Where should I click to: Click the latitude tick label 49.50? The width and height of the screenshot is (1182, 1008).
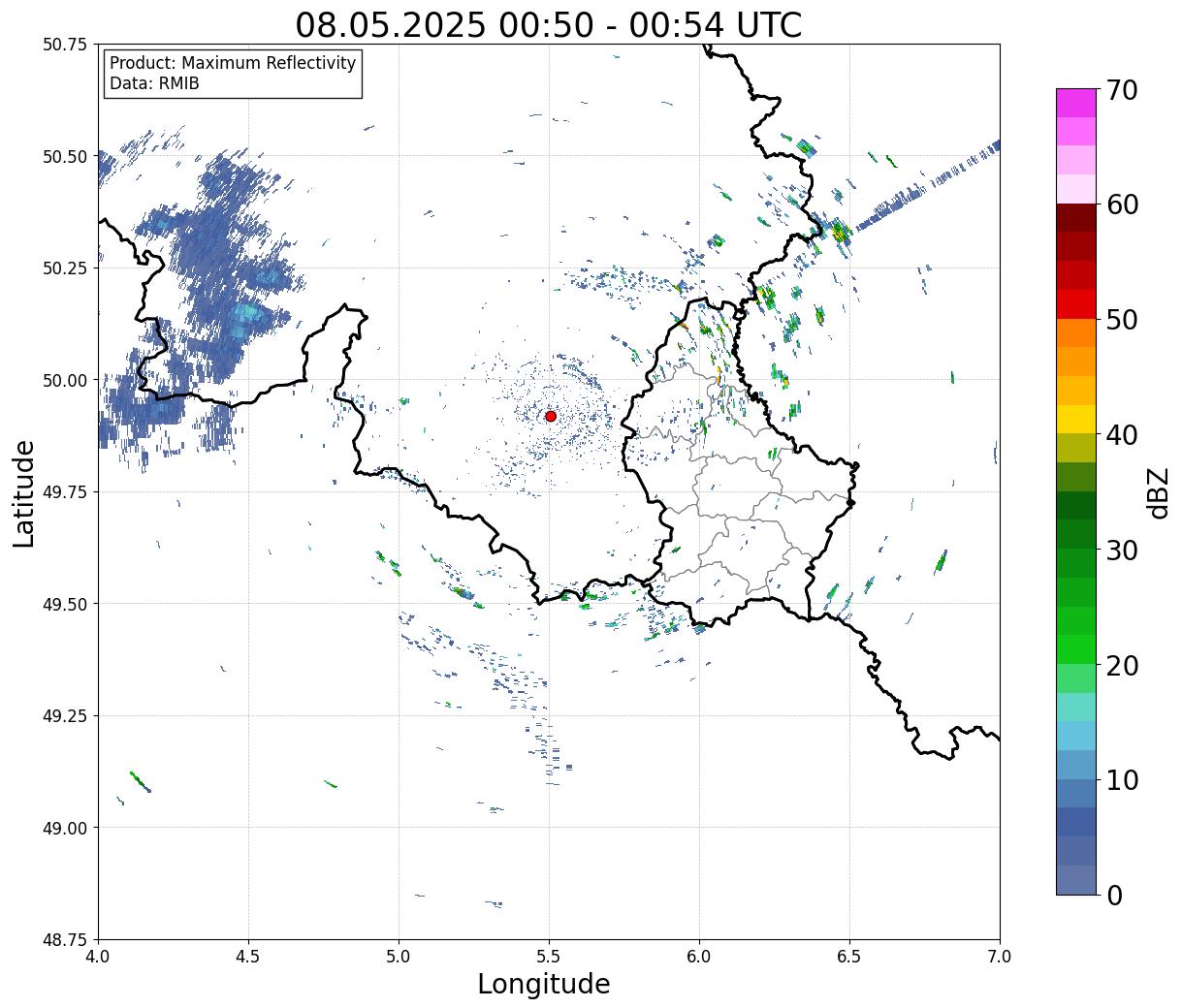click(x=65, y=604)
